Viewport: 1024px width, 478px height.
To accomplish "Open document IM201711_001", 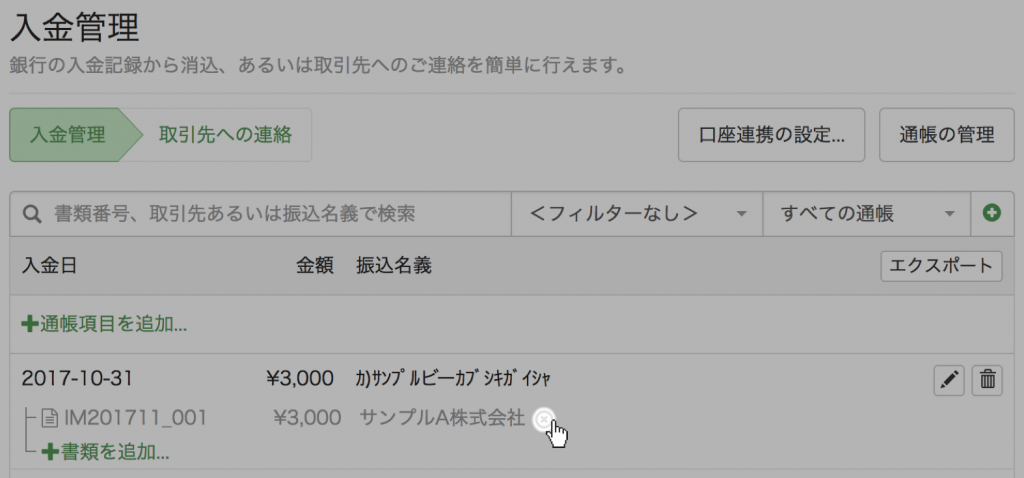I will [x=135, y=418].
